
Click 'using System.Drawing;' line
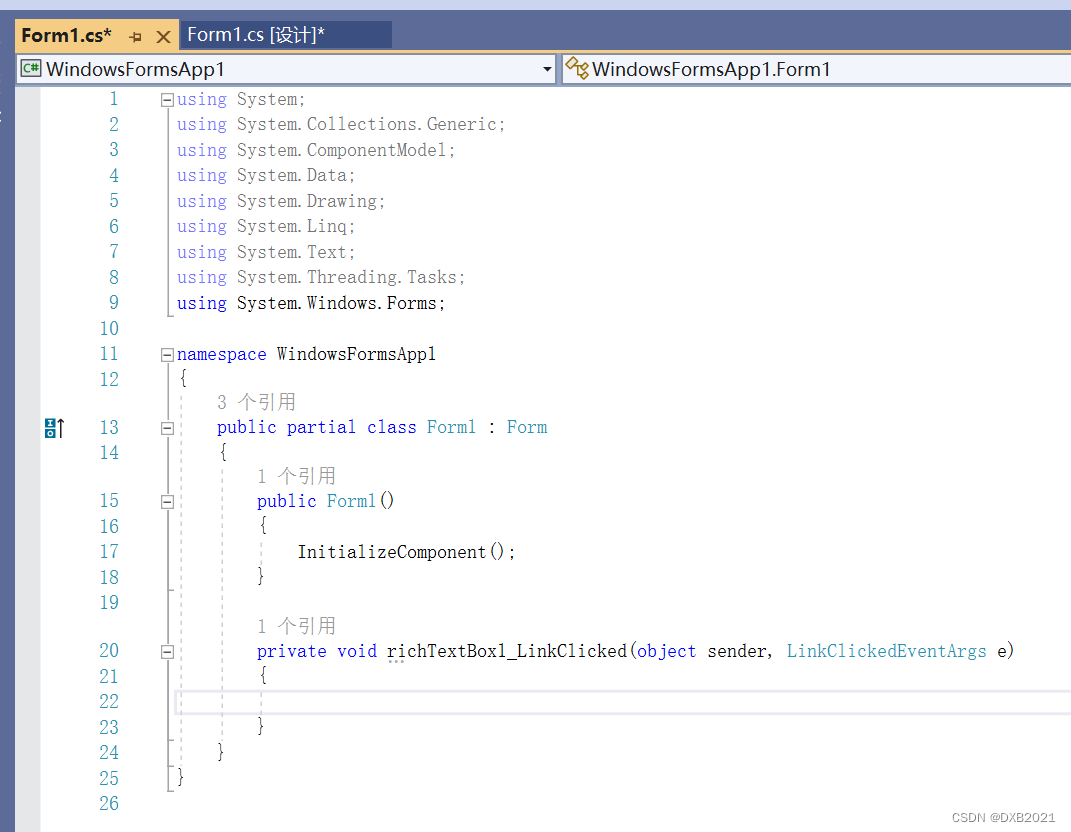pos(281,201)
